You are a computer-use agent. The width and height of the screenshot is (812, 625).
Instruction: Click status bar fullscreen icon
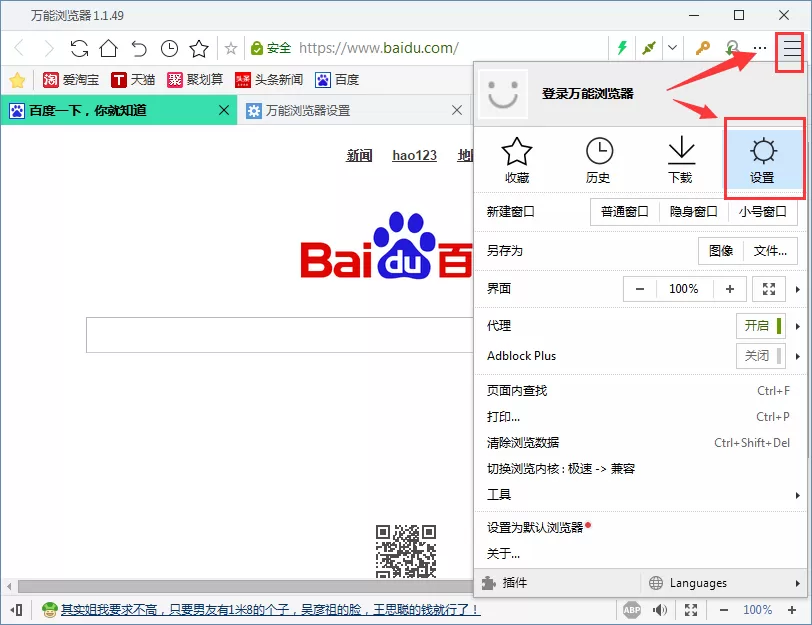[x=691, y=610]
